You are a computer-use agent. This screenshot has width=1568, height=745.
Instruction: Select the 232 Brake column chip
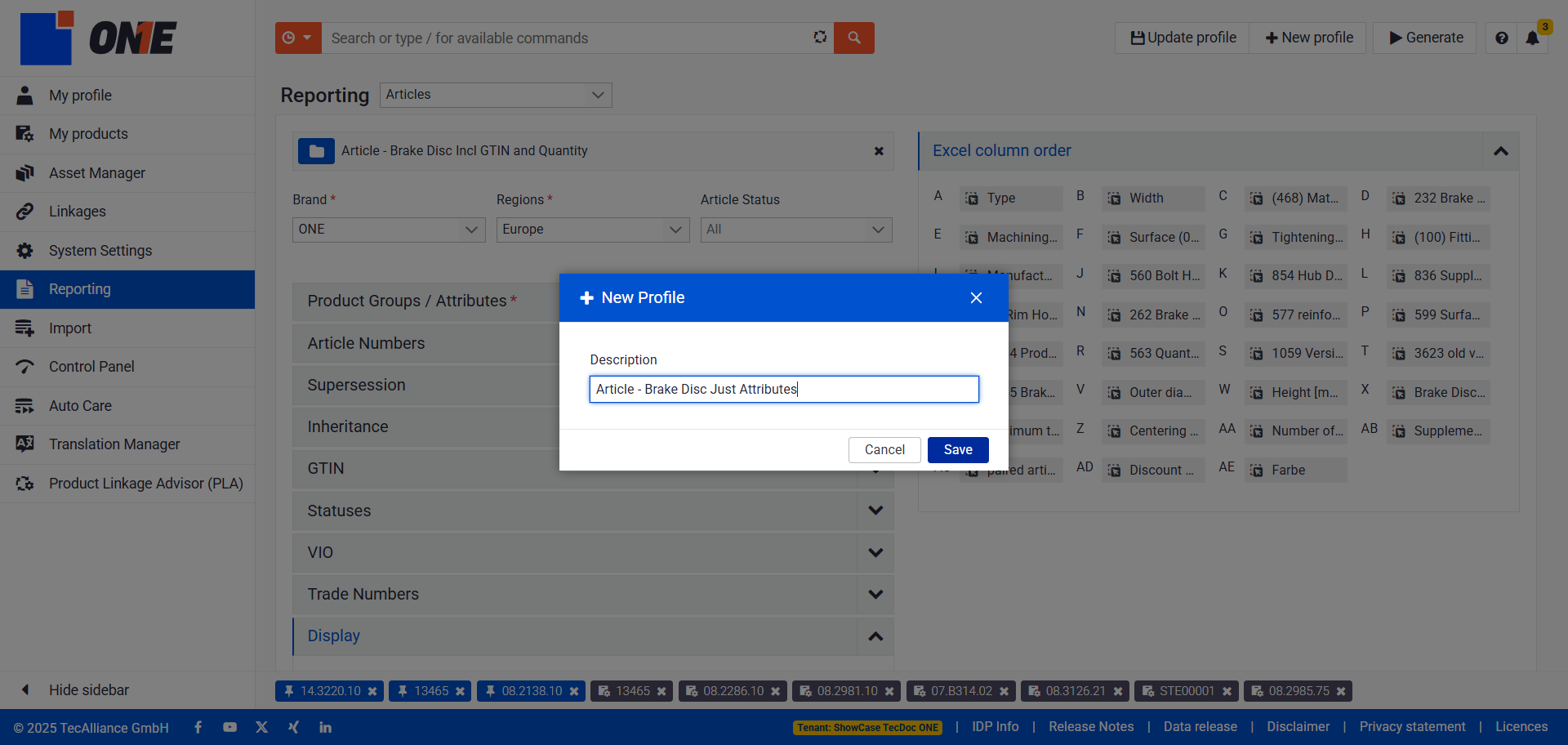1438,199
